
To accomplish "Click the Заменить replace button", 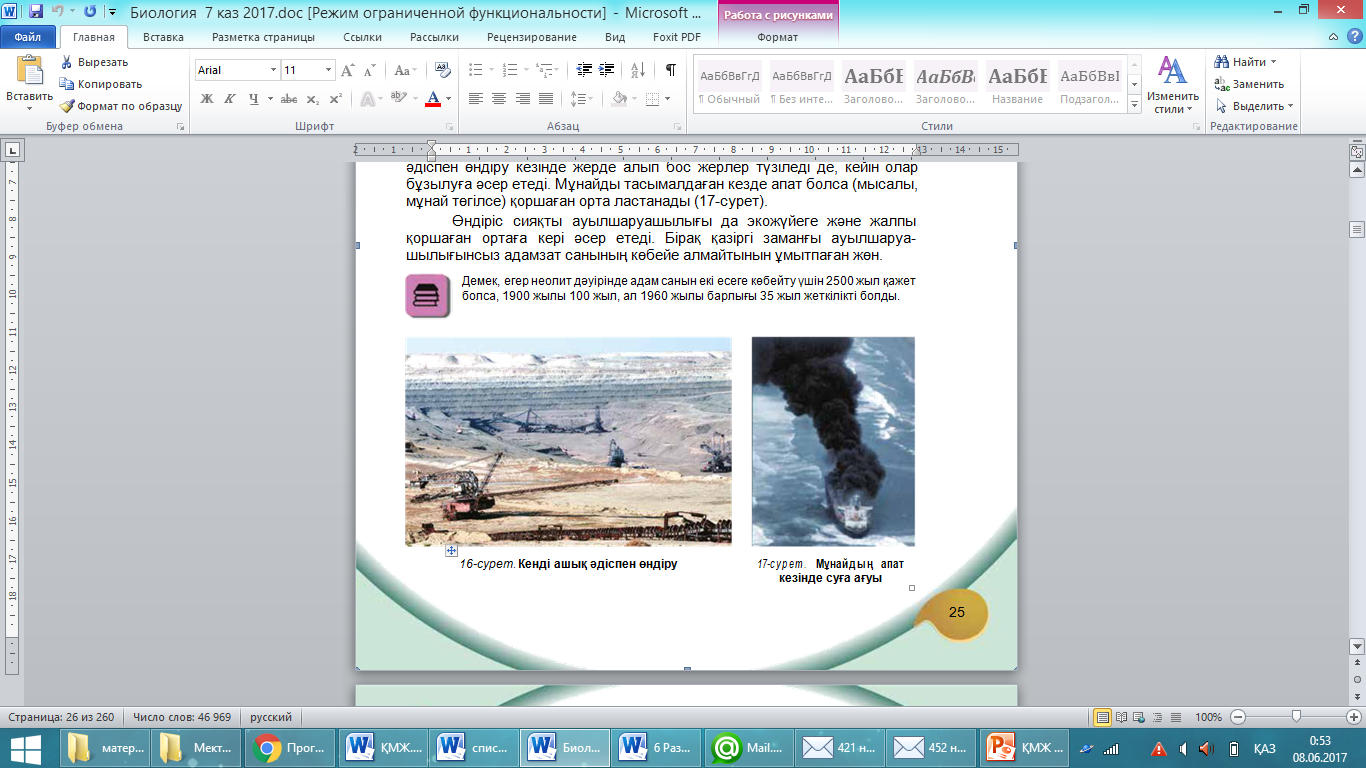I will point(1250,84).
